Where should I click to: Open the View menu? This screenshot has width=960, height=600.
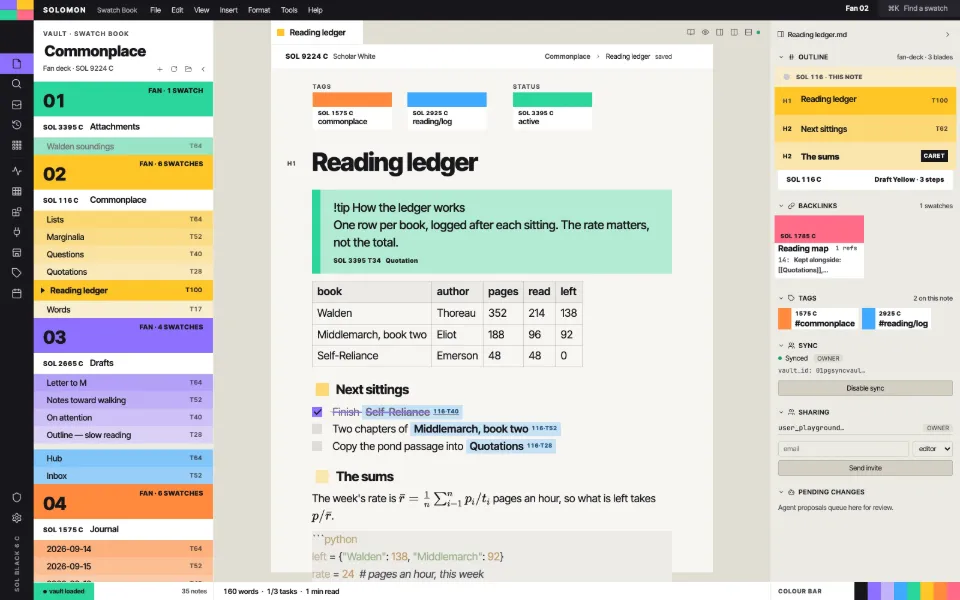click(201, 10)
